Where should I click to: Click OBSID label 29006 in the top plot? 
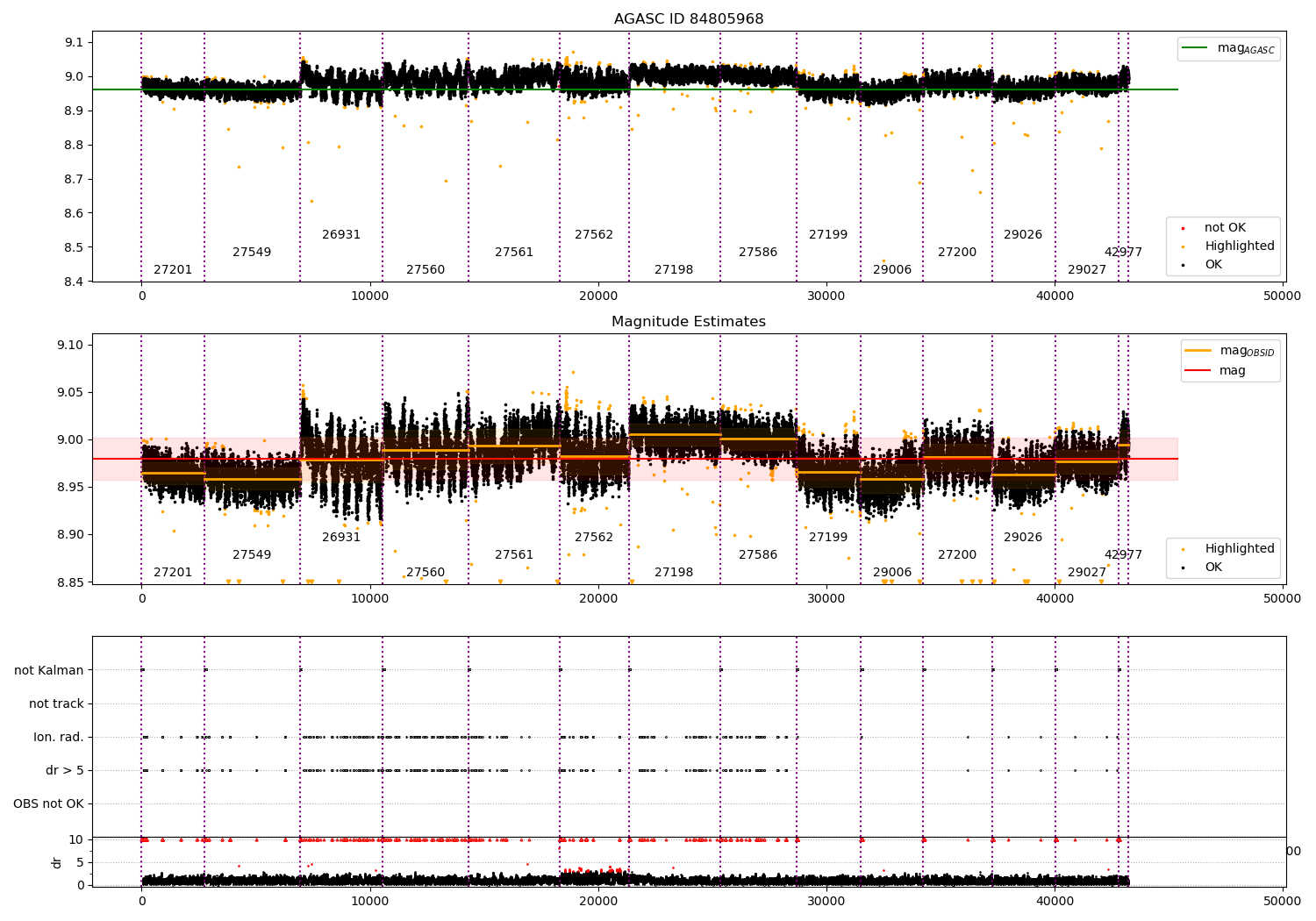click(x=892, y=270)
